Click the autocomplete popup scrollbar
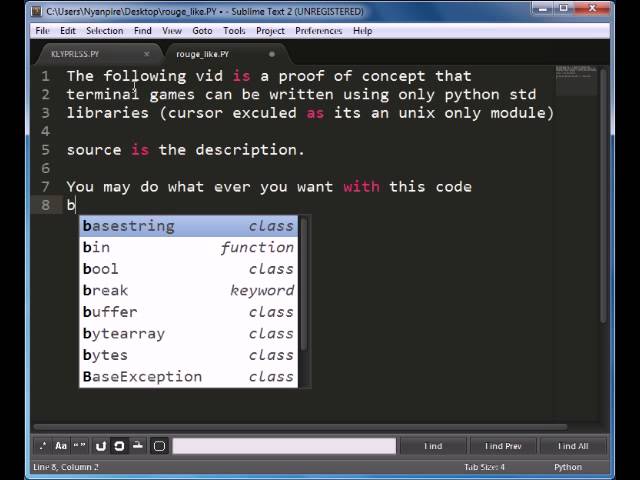 (304, 284)
